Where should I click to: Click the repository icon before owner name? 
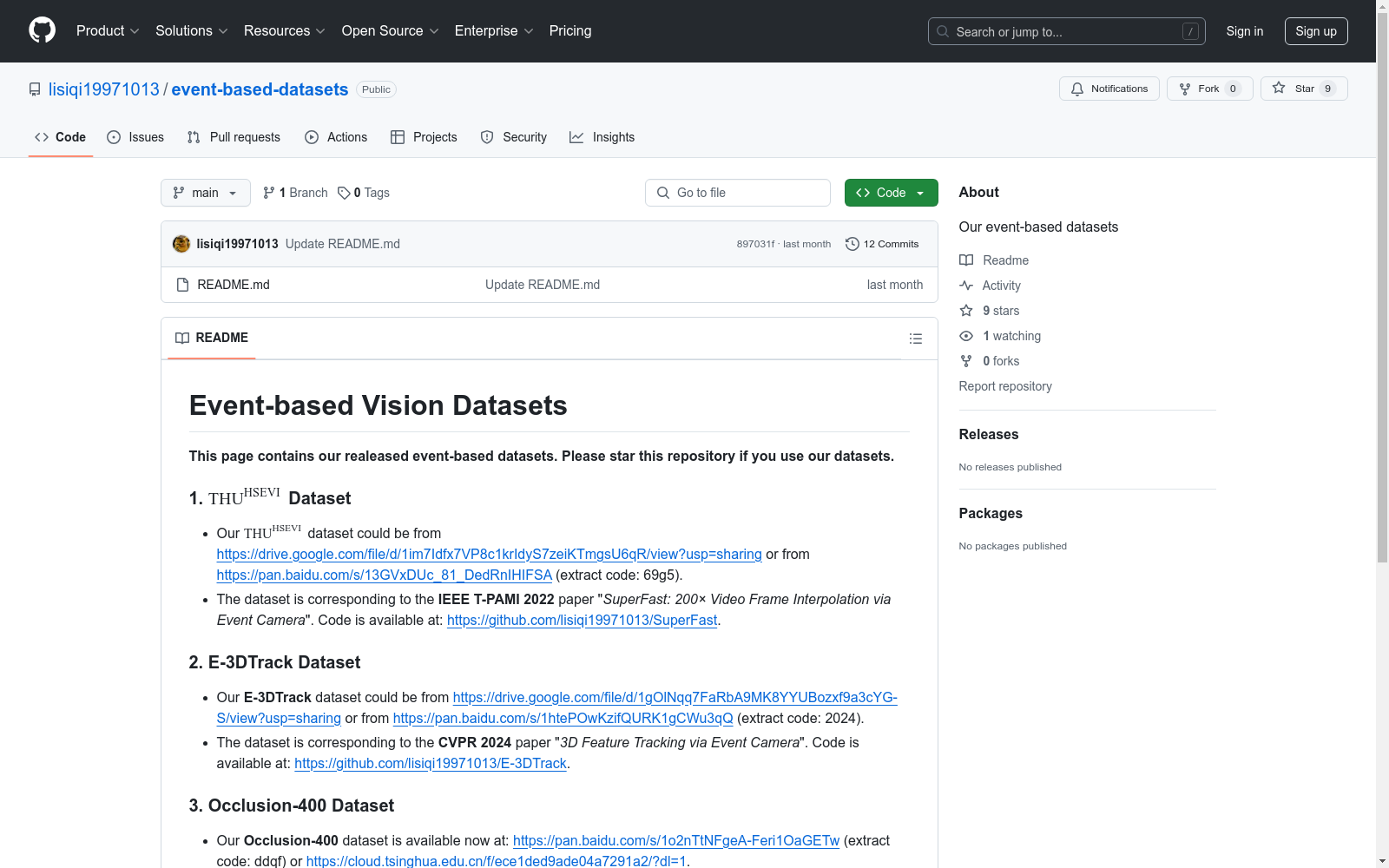35,89
